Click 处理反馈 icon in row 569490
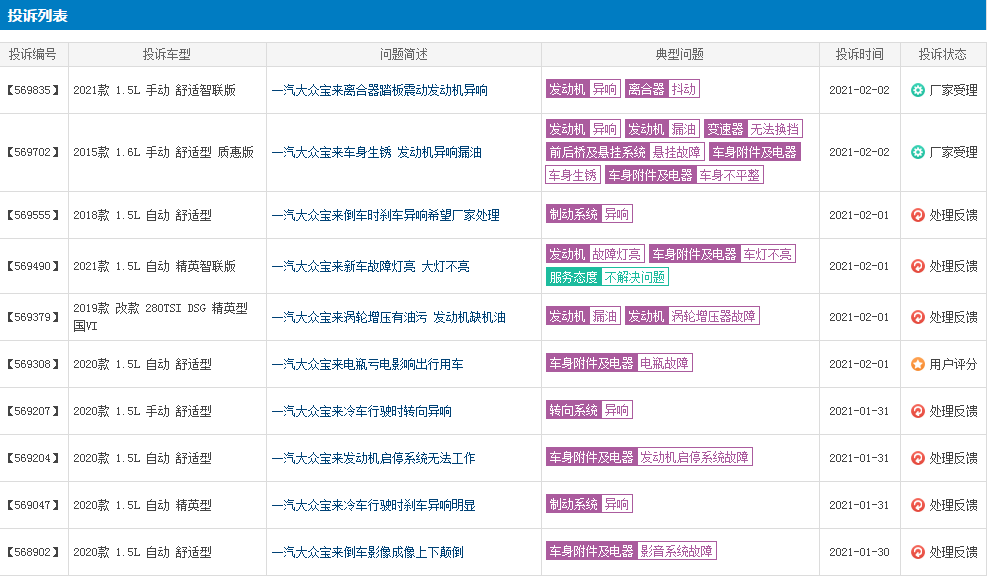Viewport: 988px width, 577px height. pos(917,266)
